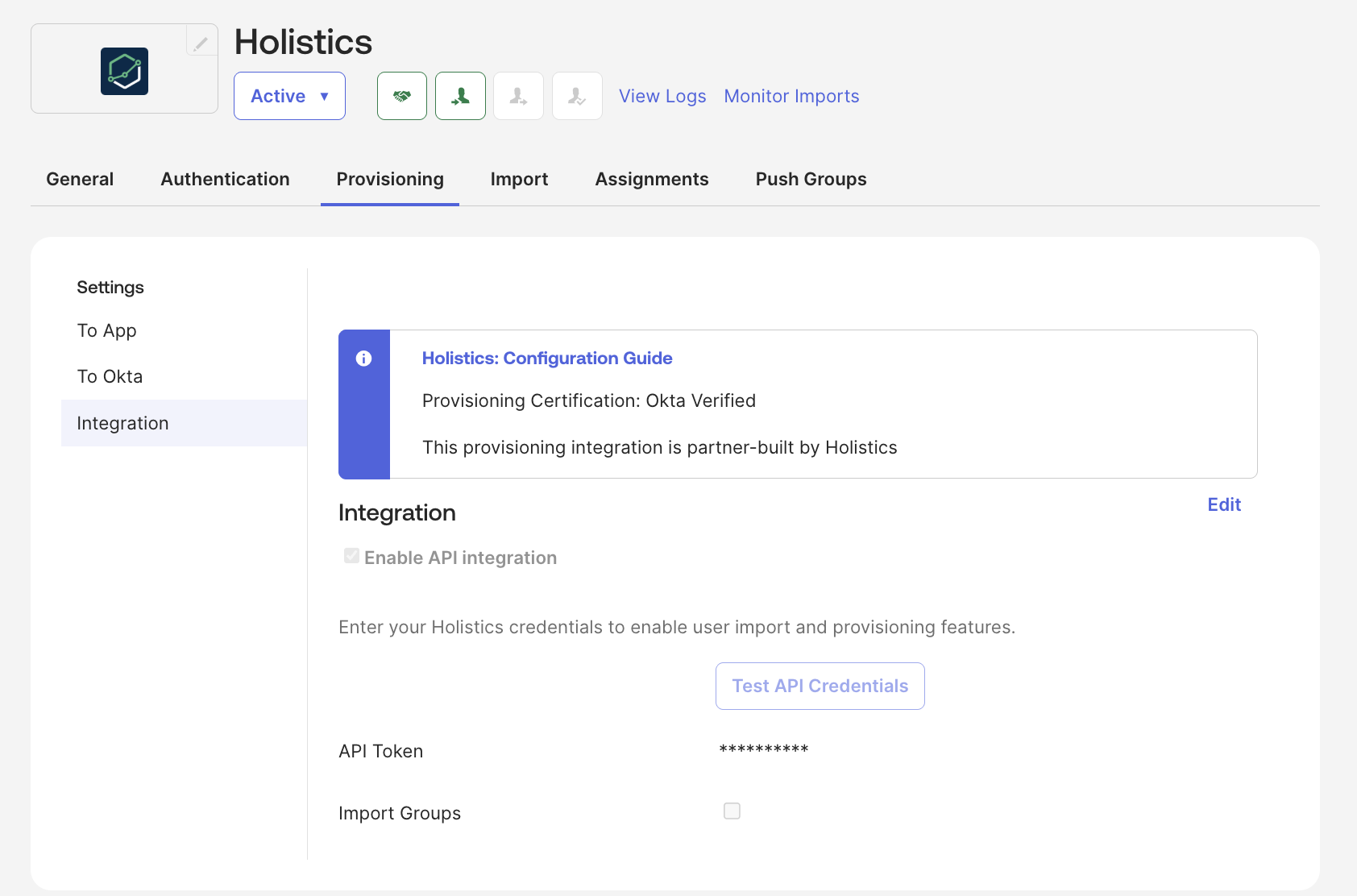Image resolution: width=1357 pixels, height=896 pixels.
Task: Click the Holistics app logo
Action: tap(124, 71)
